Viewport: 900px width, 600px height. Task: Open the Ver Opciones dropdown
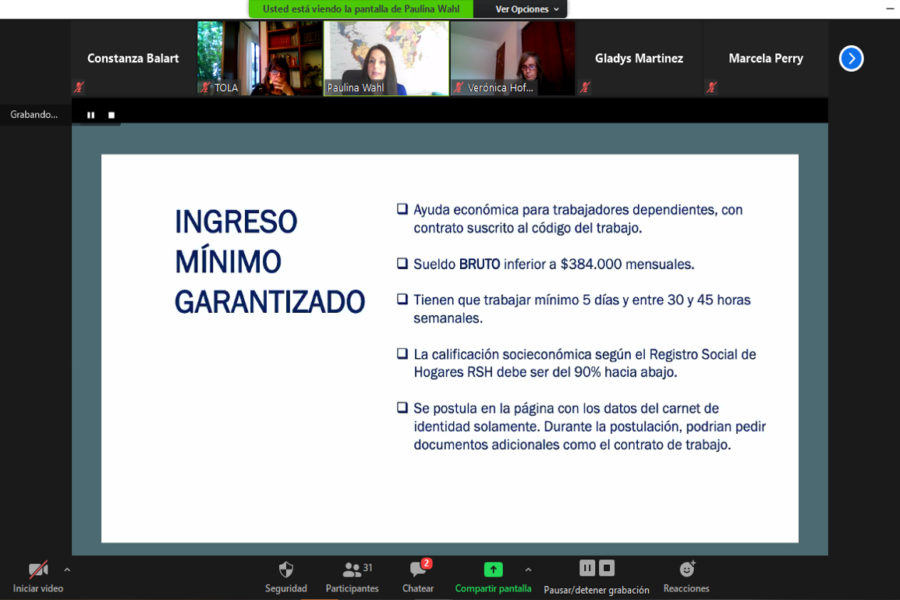tap(526, 9)
